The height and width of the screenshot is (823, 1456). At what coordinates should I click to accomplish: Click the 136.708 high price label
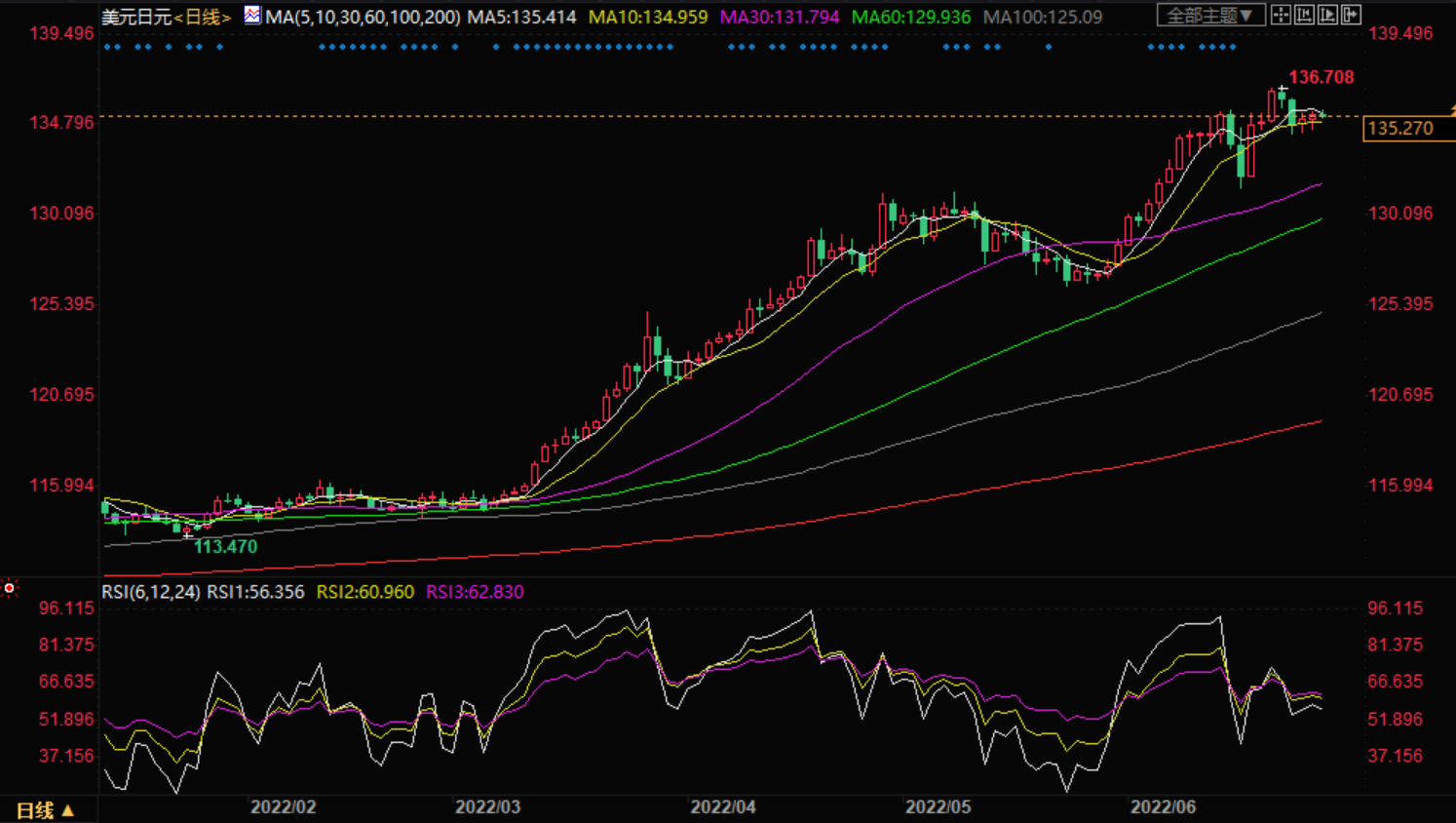tap(1322, 77)
